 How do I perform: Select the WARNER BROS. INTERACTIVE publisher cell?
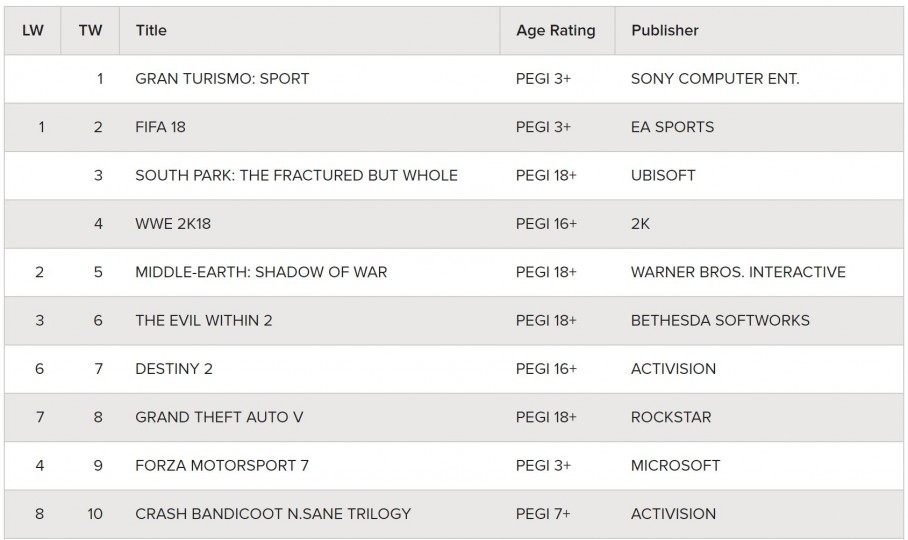pos(738,272)
